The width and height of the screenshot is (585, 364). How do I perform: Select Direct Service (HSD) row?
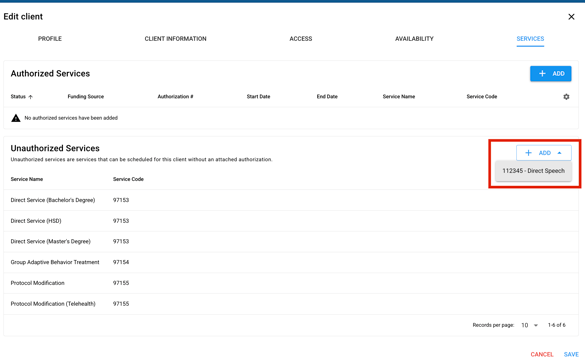tap(291, 221)
